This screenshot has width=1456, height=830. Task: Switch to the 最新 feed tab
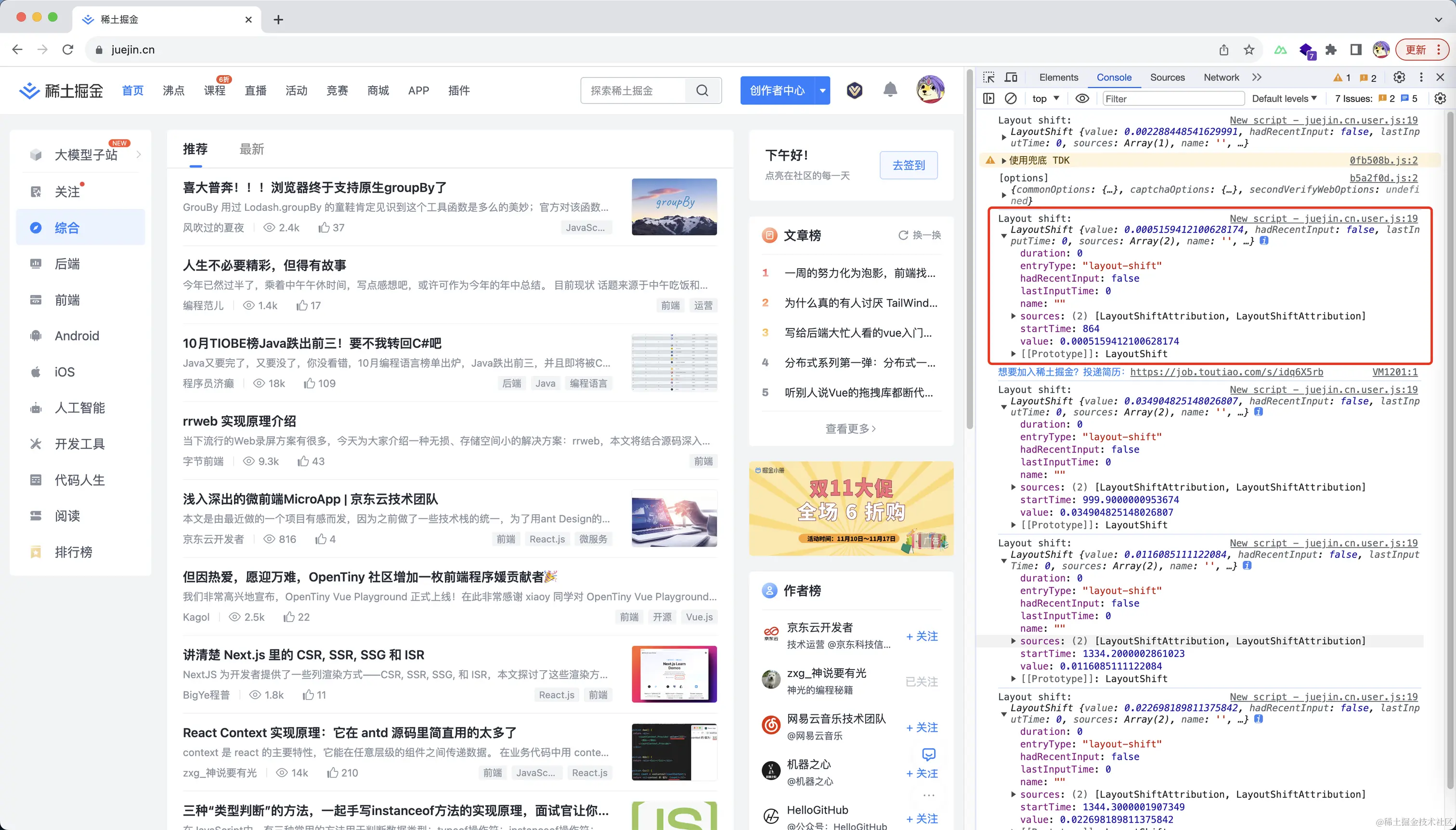tap(251, 149)
